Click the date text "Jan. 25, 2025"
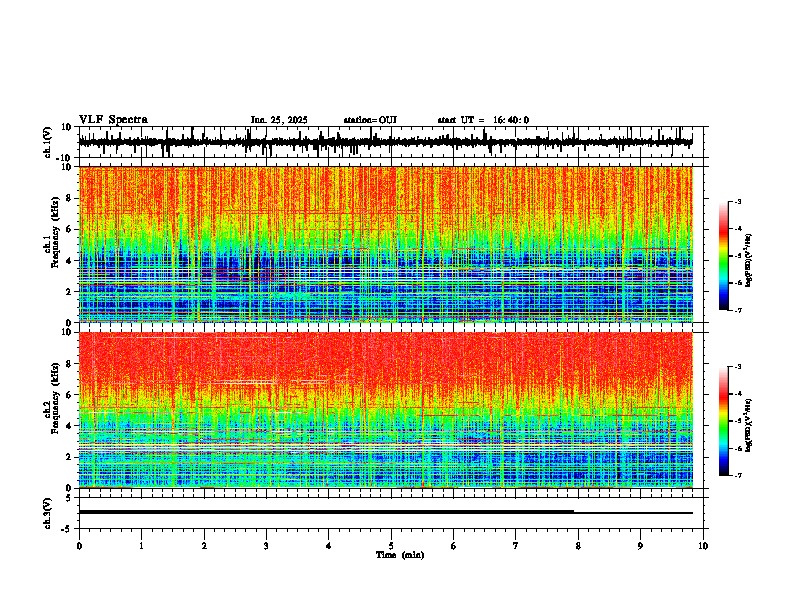This screenshot has width=792, height=612. click(x=279, y=120)
